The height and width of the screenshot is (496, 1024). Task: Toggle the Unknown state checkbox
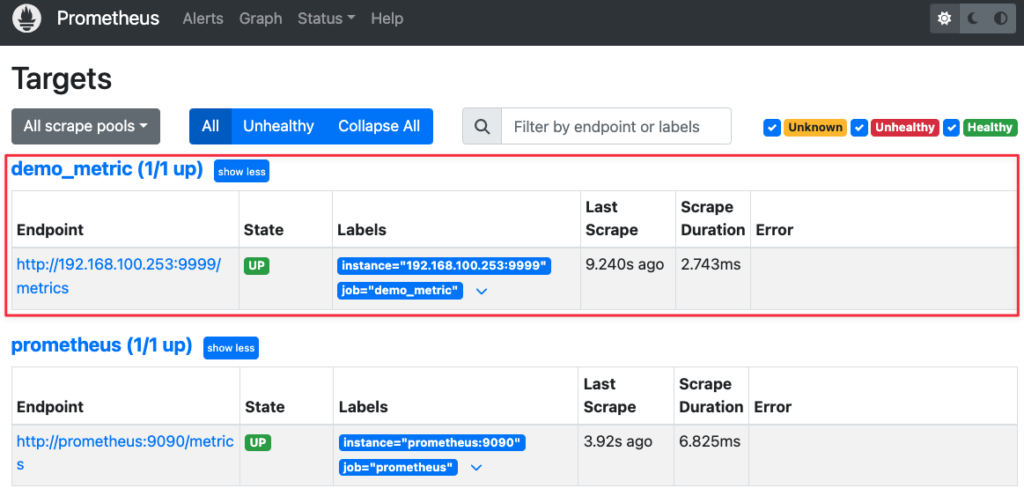tap(772, 127)
